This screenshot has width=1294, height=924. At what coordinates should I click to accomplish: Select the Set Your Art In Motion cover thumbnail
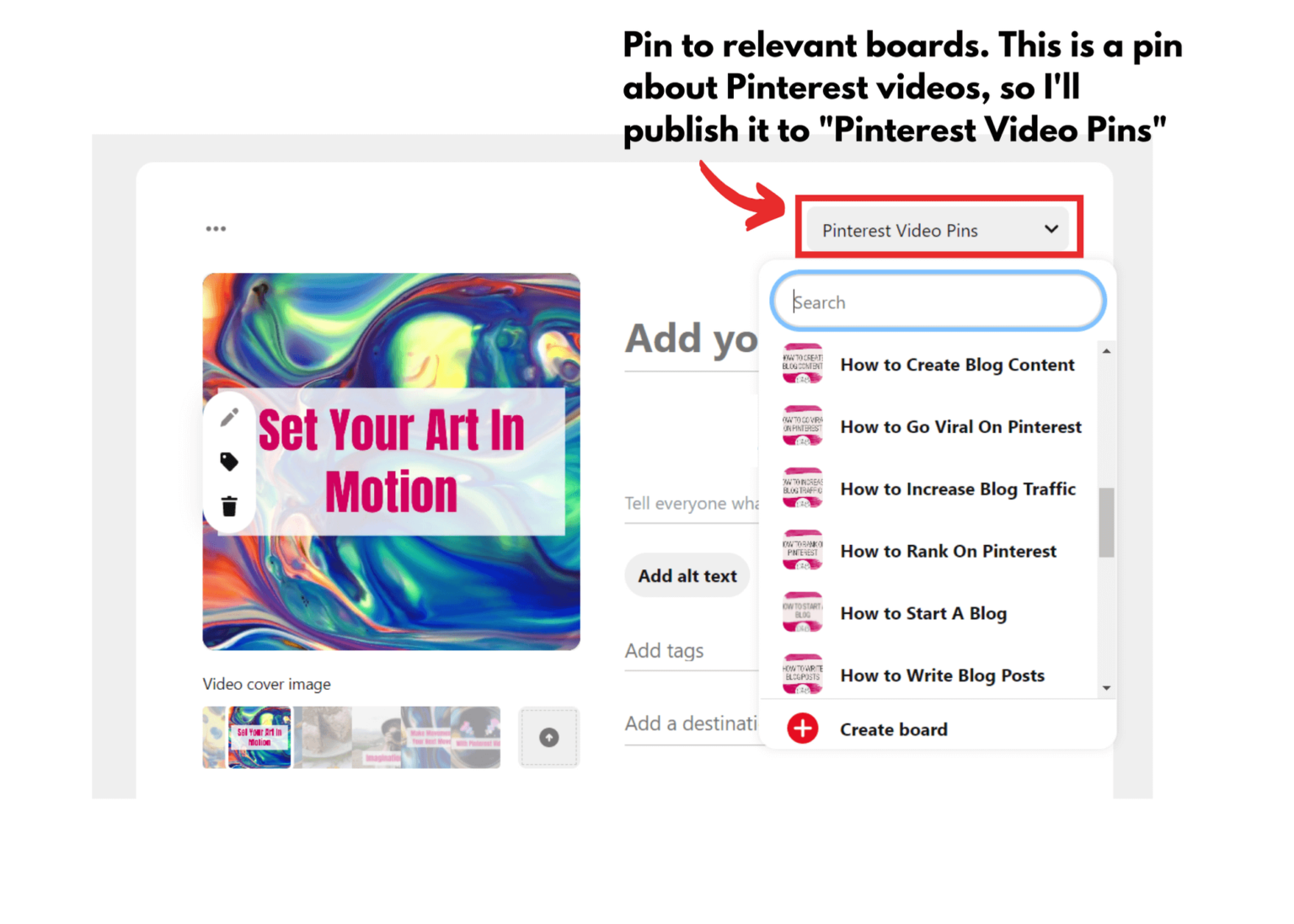point(259,737)
